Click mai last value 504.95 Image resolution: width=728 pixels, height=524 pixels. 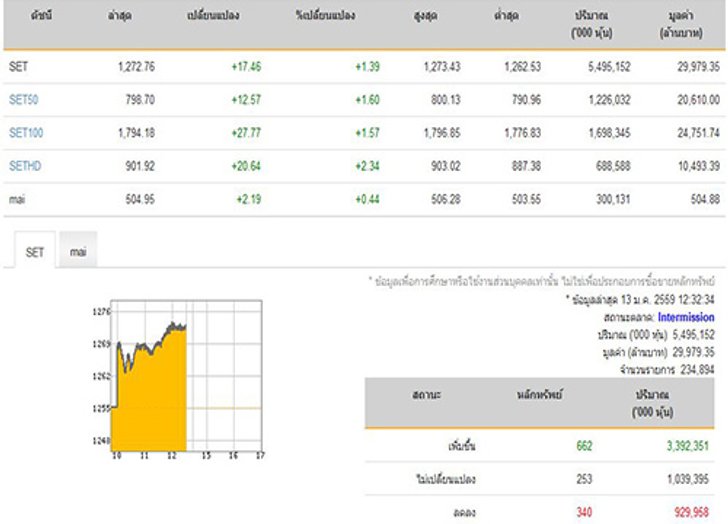140,200
